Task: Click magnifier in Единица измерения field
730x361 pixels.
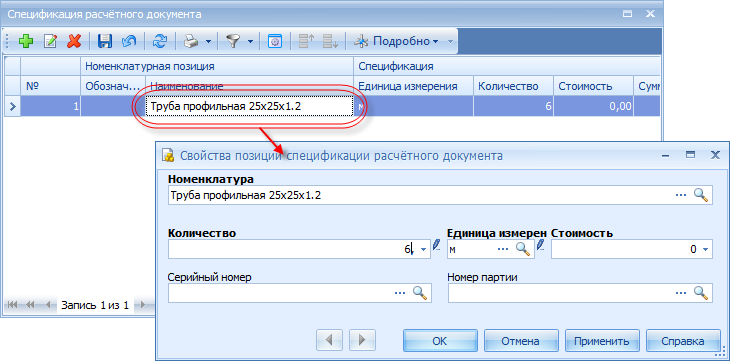Action: [x=523, y=249]
